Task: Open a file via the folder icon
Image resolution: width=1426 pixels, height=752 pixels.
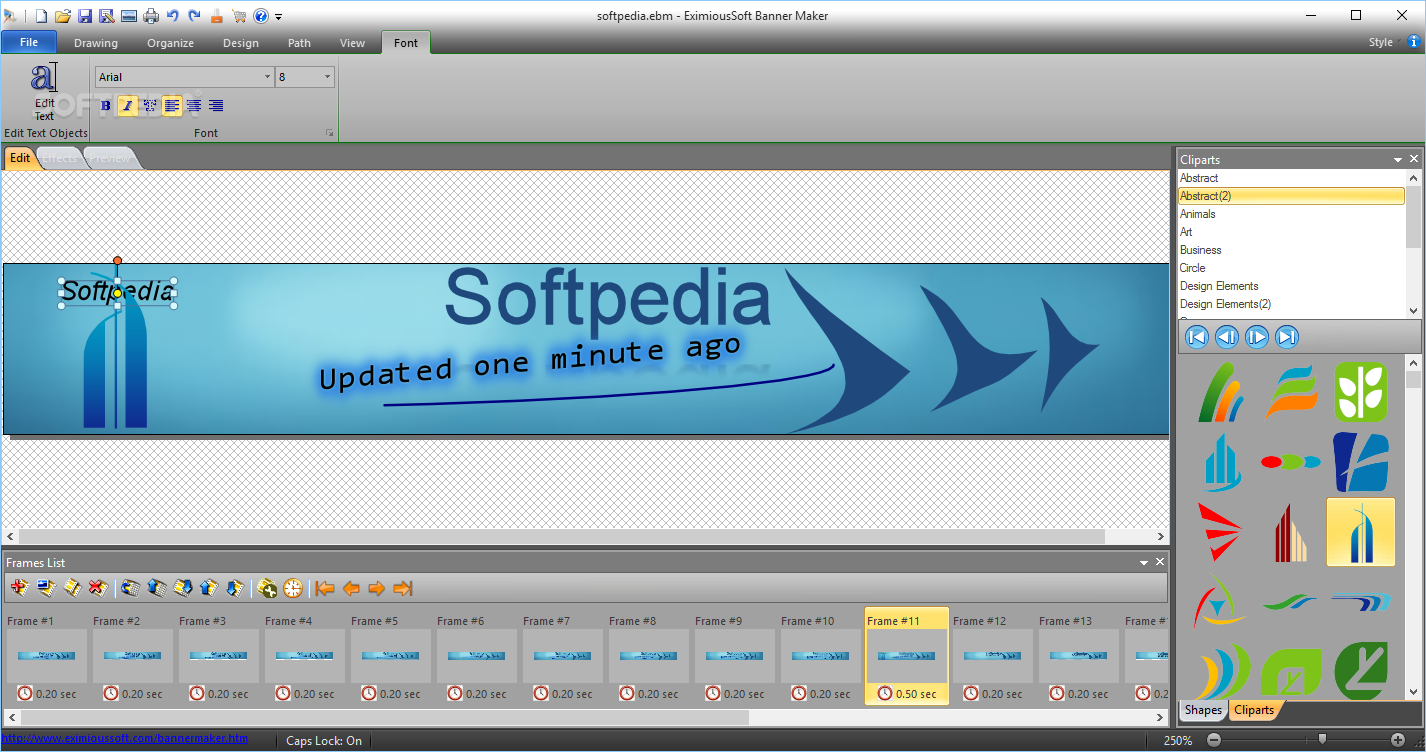Action: click(63, 16)
